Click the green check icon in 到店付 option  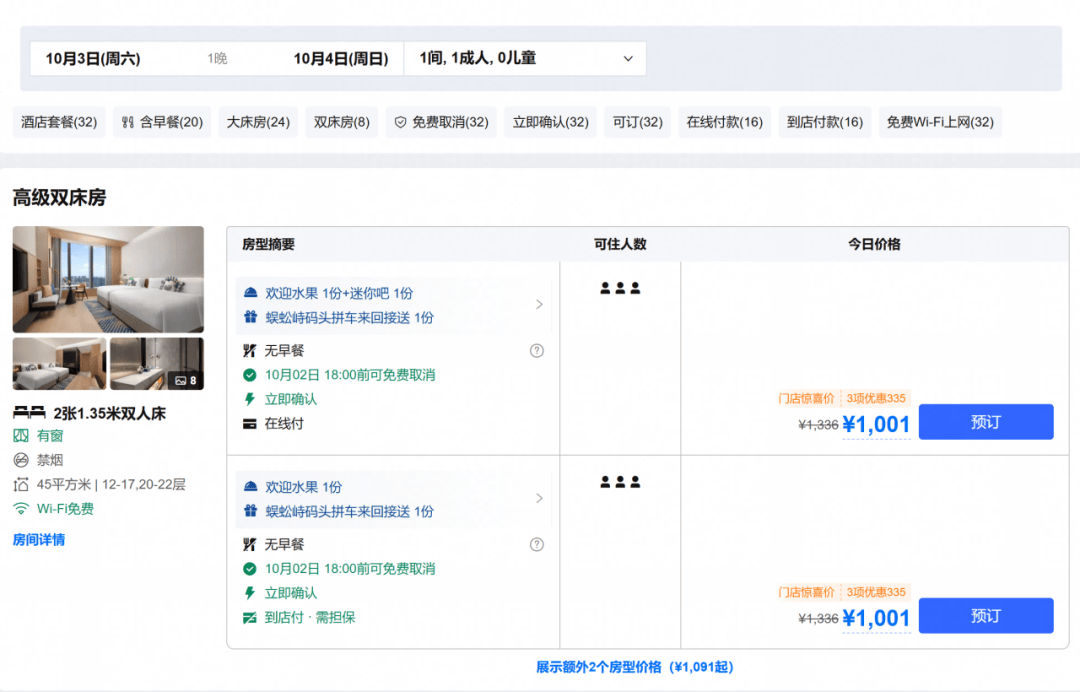249,569
